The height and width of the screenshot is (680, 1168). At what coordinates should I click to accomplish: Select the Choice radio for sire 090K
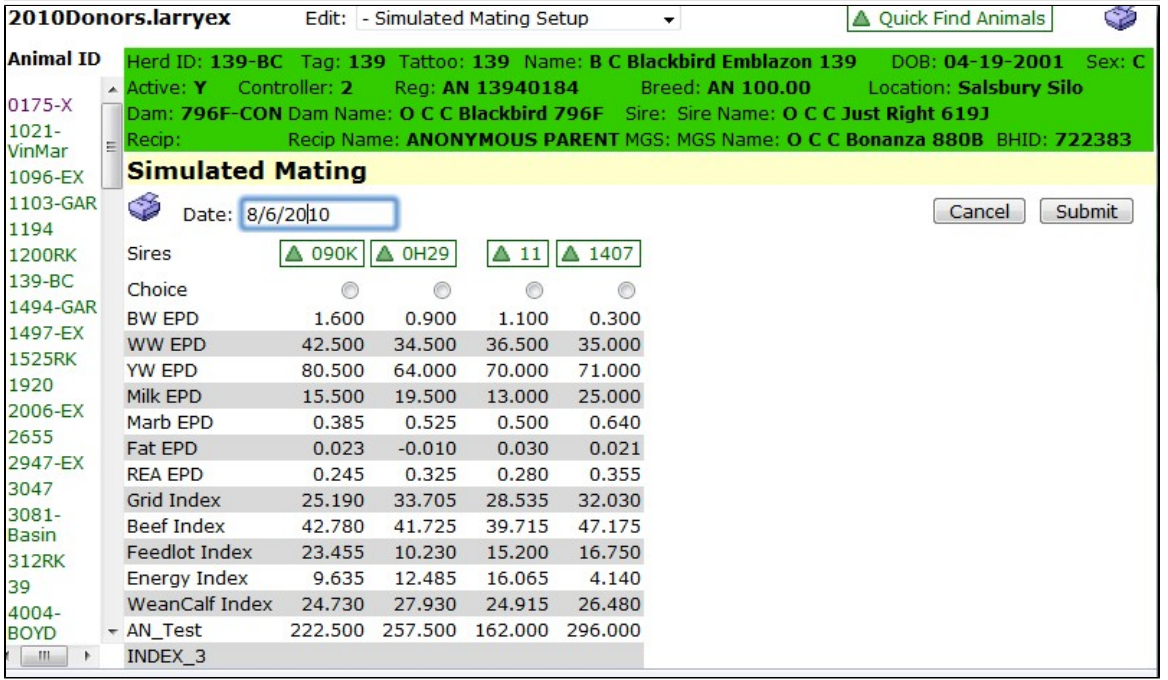click(x=349, y=290)
